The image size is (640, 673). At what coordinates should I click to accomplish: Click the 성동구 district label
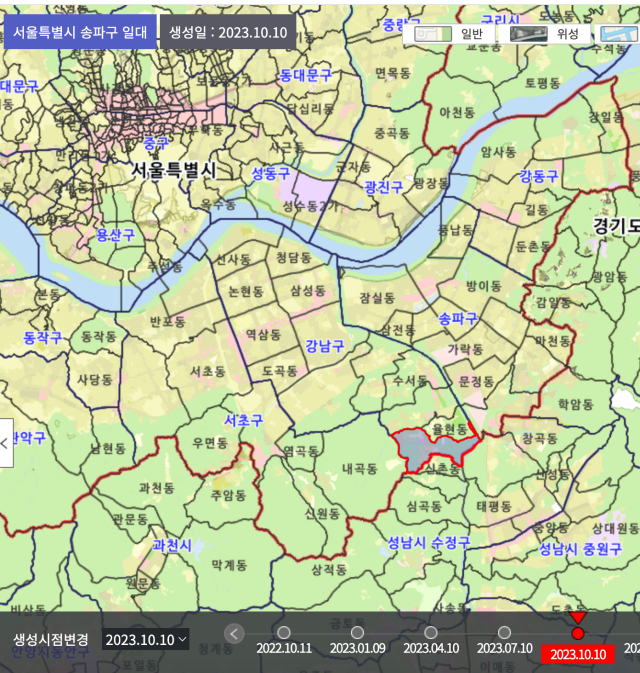pyautogui.click(x=271, y=173)
